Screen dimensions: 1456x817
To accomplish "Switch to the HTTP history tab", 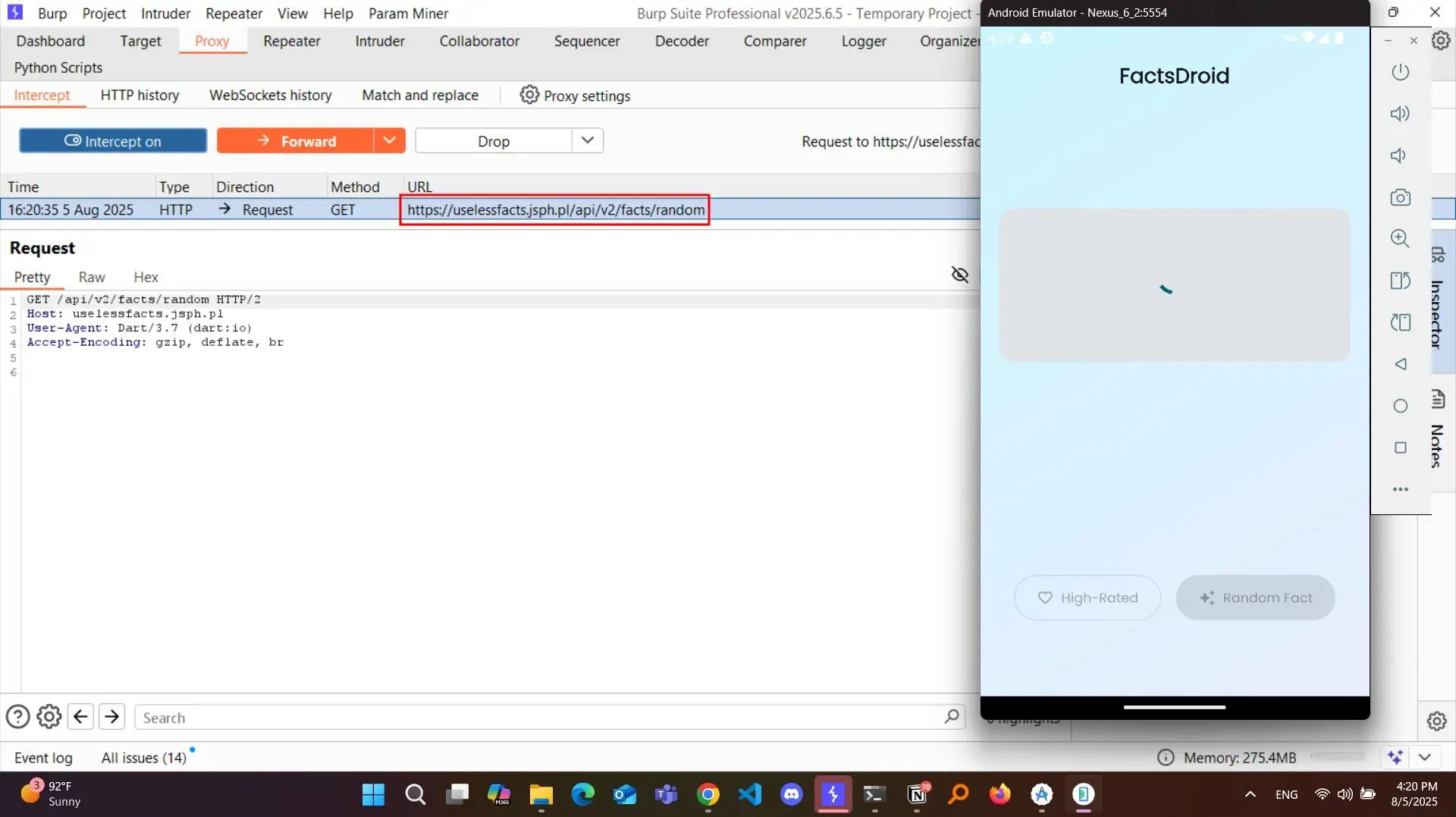I will point(140,96).
